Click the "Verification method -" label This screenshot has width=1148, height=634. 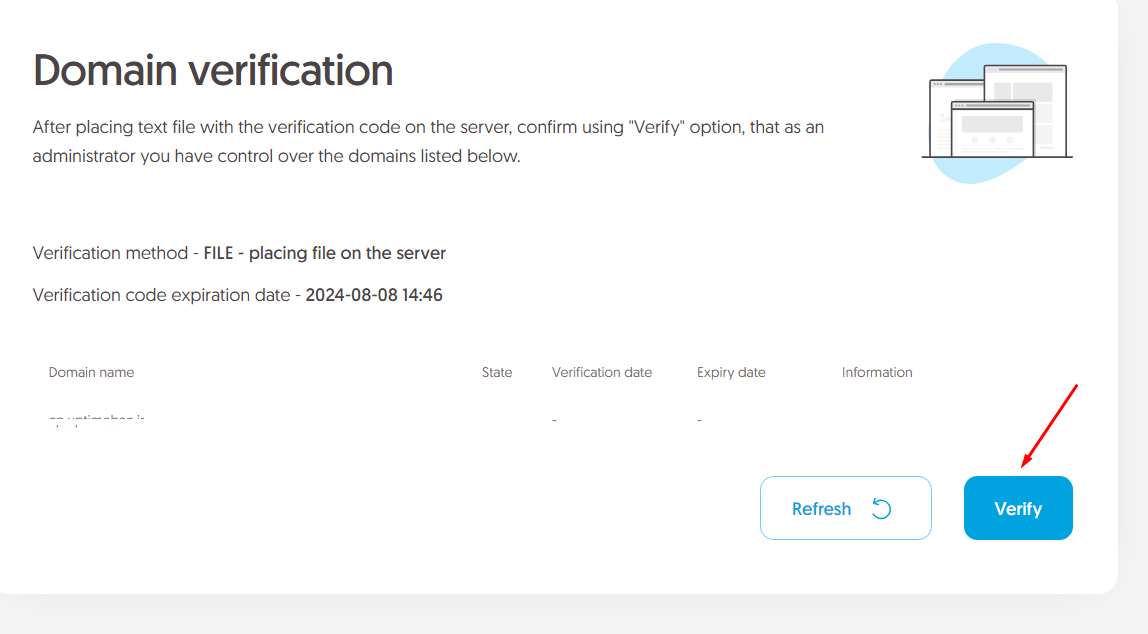click(x=116, y=253)
